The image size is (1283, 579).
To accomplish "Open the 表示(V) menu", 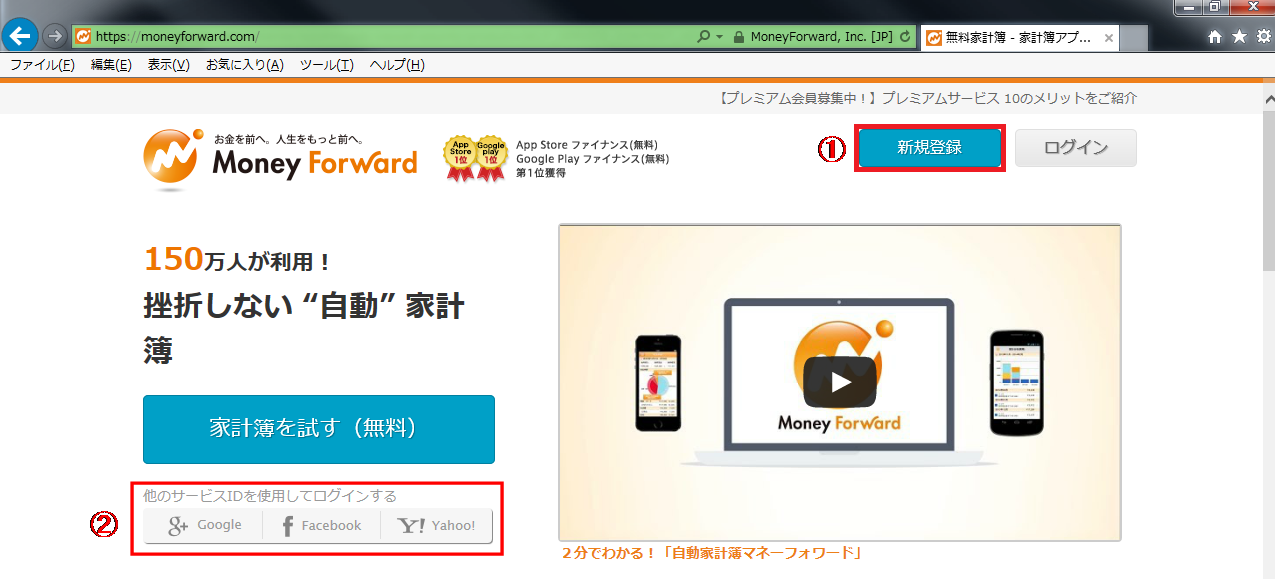I will click(168, 65).
